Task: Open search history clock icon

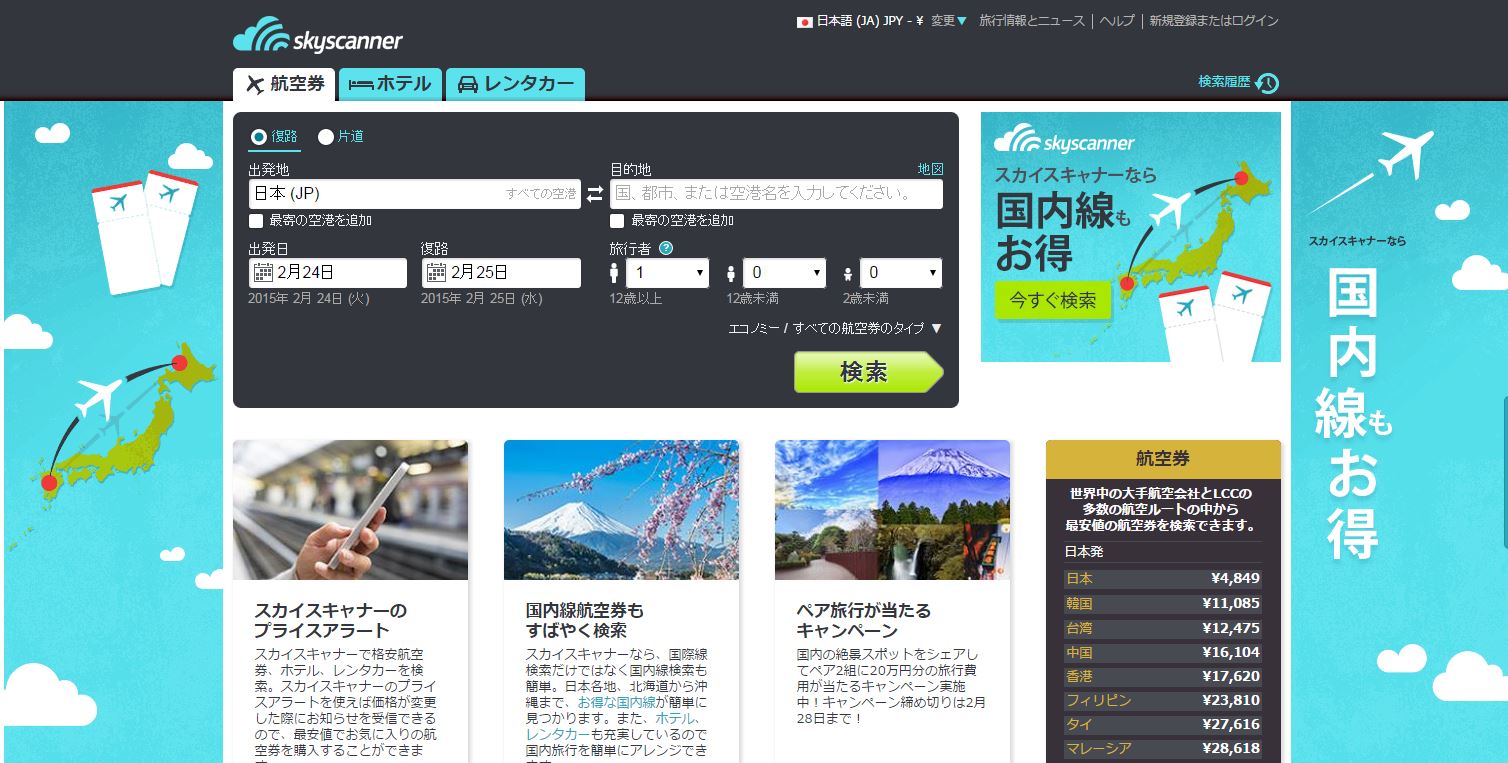Action: 1267,83
